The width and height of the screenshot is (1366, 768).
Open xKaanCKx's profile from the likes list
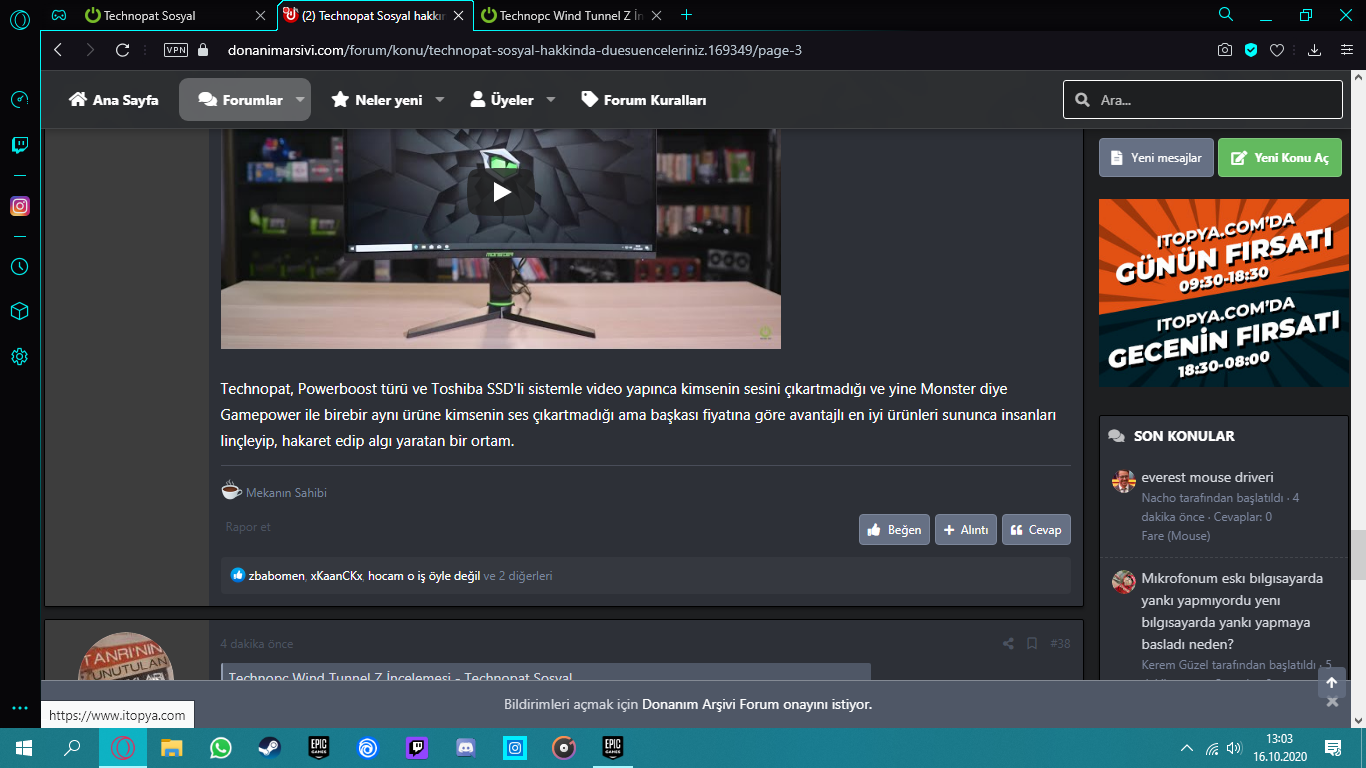point(336,576)
